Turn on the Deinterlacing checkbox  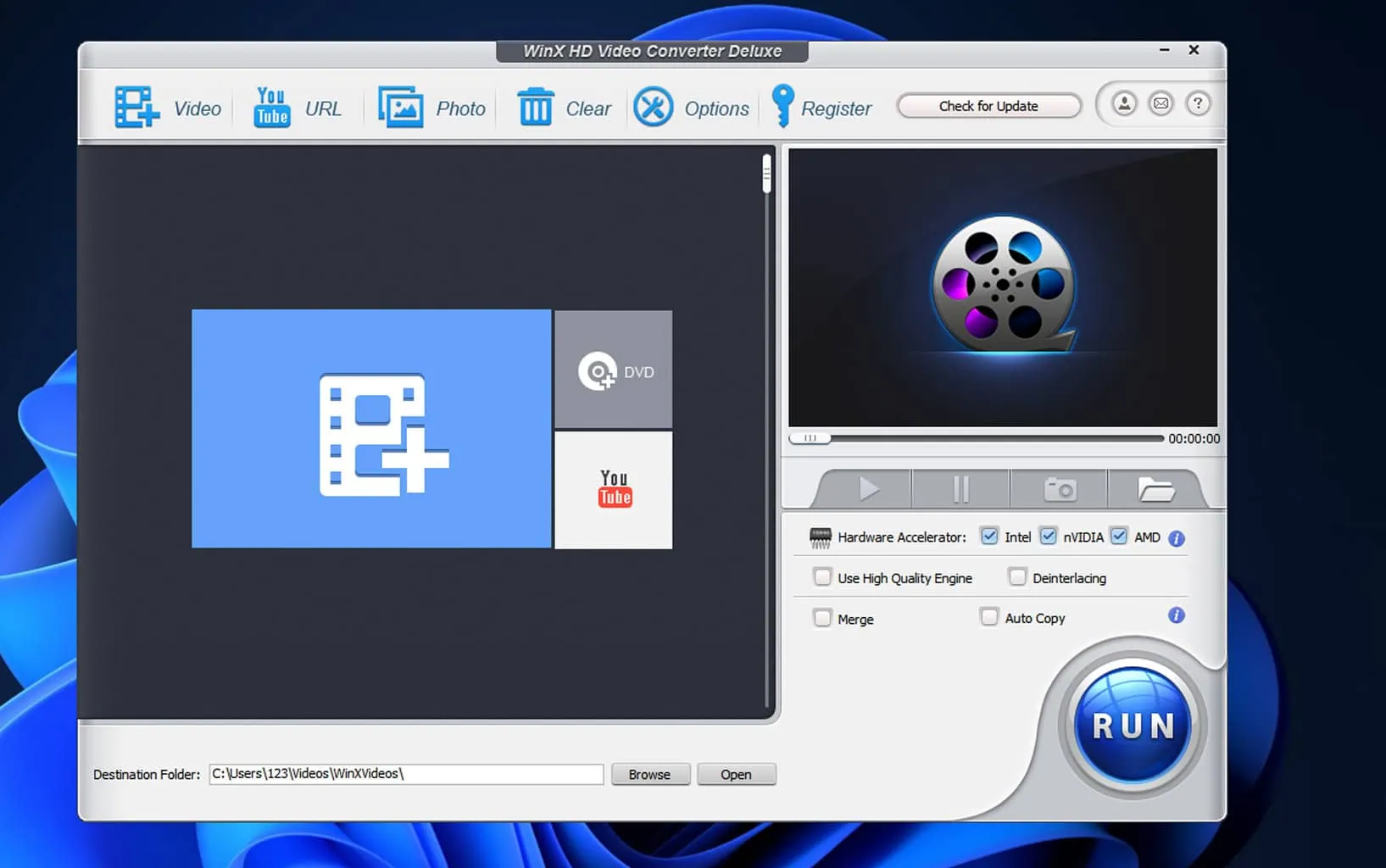click(1017, 577)
